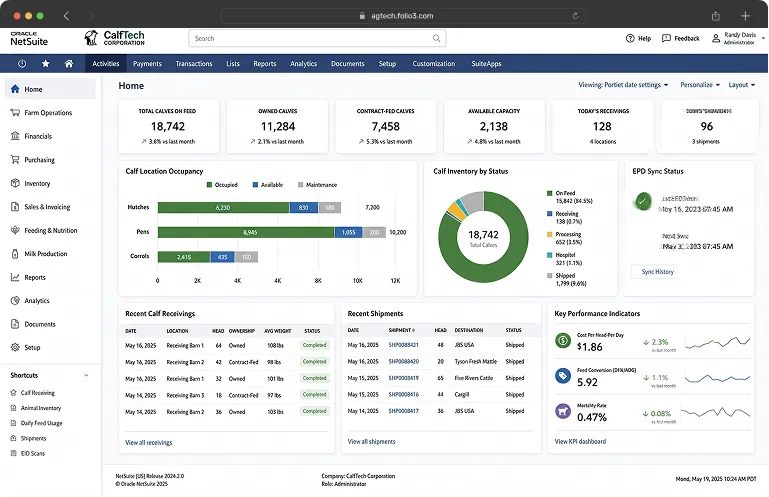The image size is (769, 497).
Task: Open Farm Operations in the sidebar
Action: [x=48, y=113]
